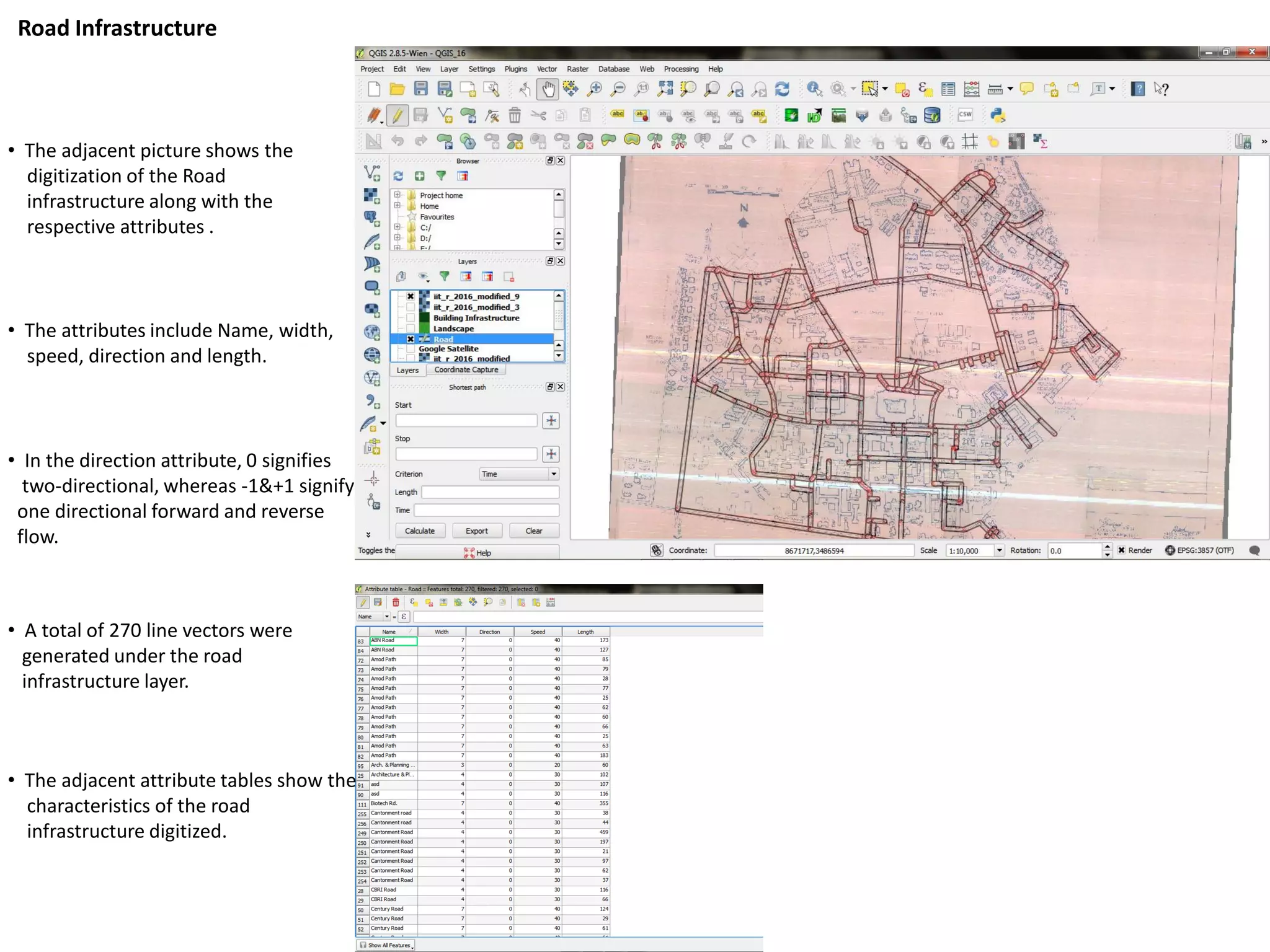Show the Building Infrastructure layer

[411, 318]
